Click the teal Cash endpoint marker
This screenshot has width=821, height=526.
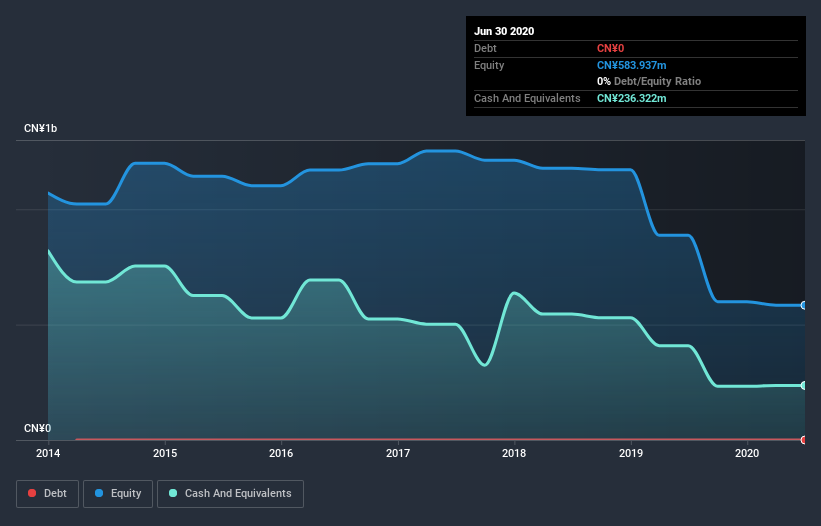[x=804, y=385]
